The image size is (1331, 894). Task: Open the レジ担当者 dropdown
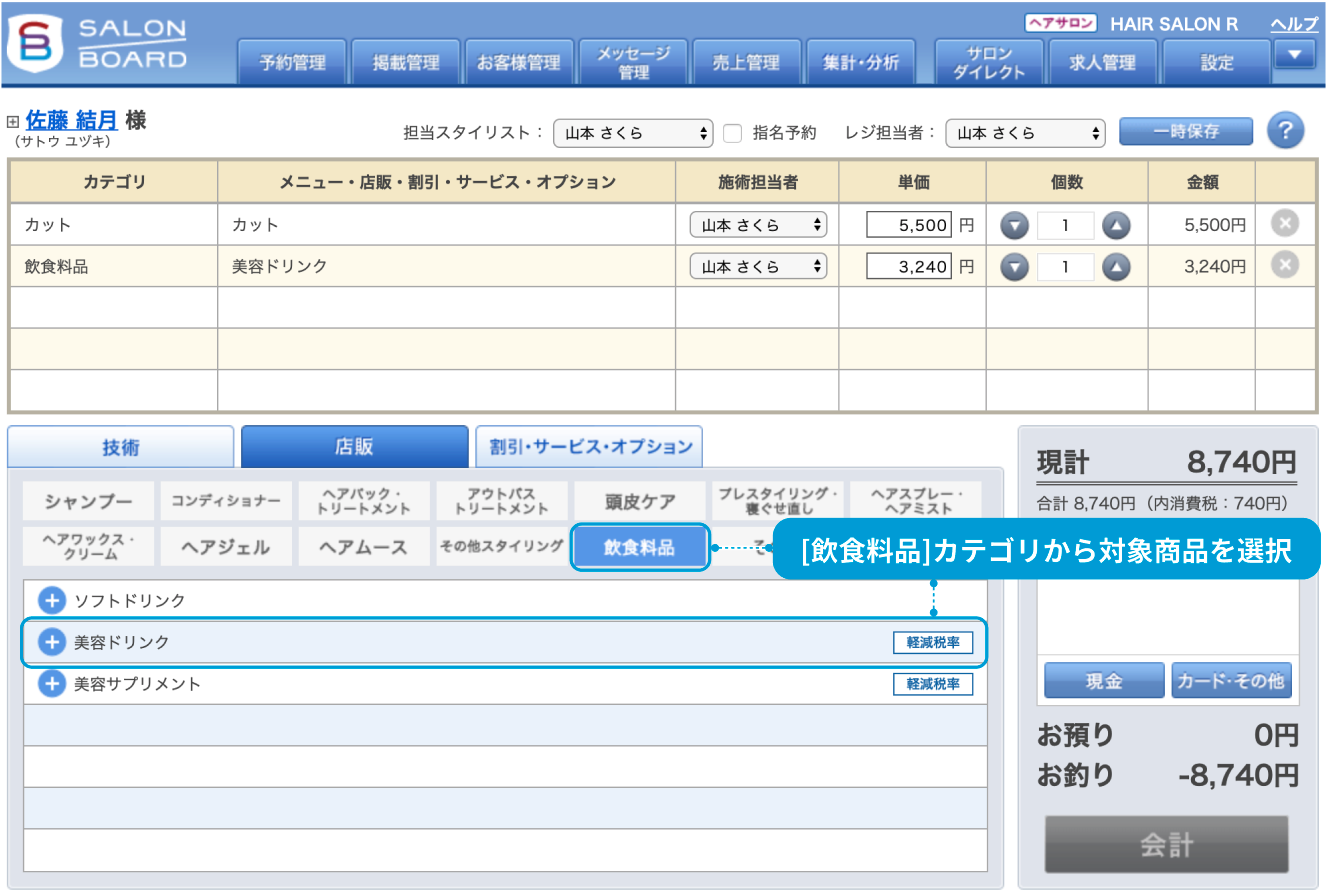coord(1025,133)
